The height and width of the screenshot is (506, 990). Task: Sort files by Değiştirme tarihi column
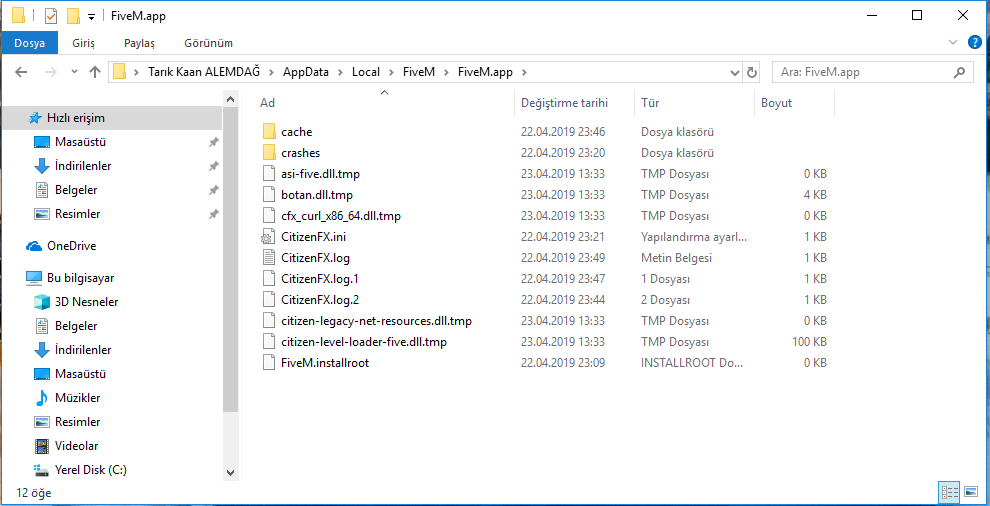tap(565, 103)
